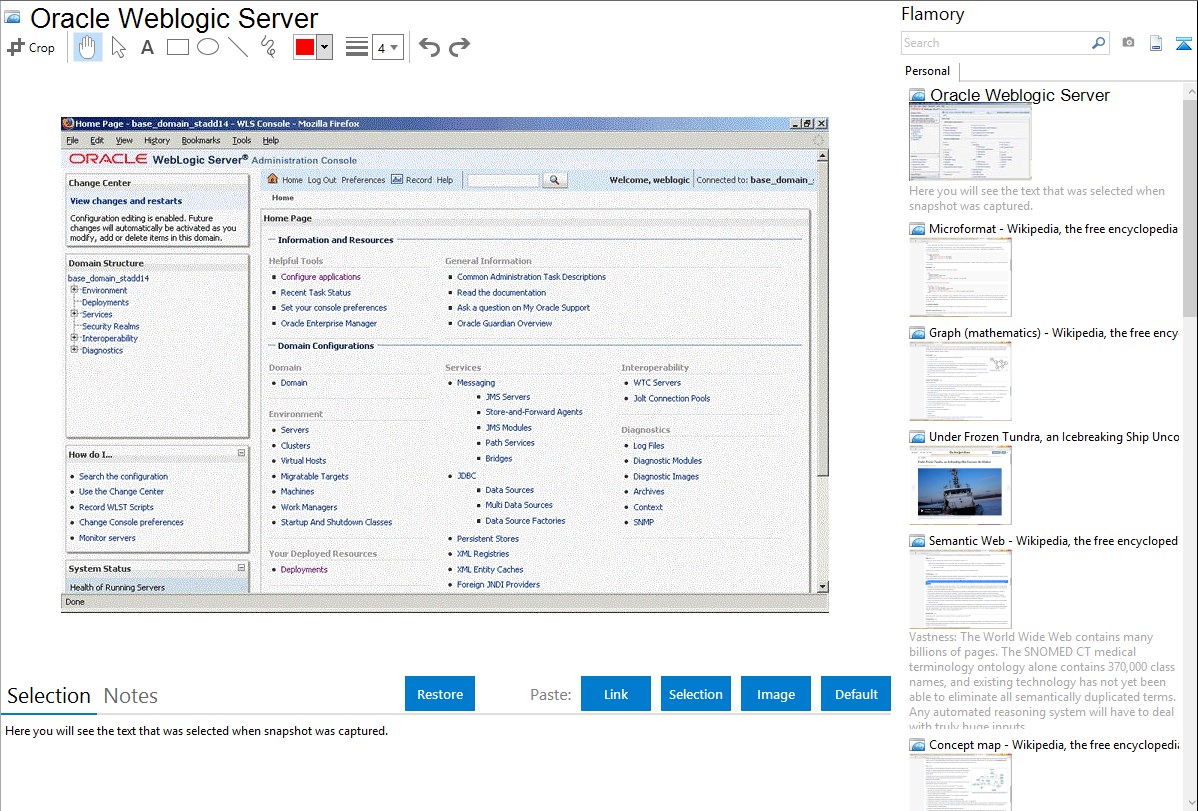Click the magnifier search icon
Screen dimensions: 1198x811
(1099, 43)
